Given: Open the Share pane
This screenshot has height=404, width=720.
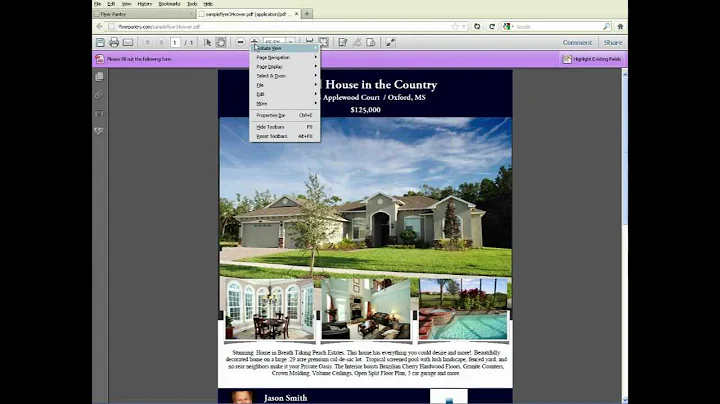Looking at the screenshot, I should 613,42.
